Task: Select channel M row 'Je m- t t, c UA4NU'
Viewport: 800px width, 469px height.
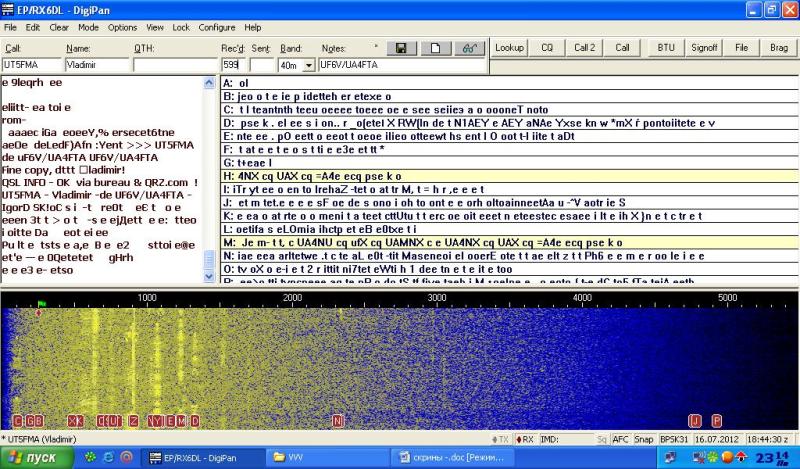Action: [510, 242]
